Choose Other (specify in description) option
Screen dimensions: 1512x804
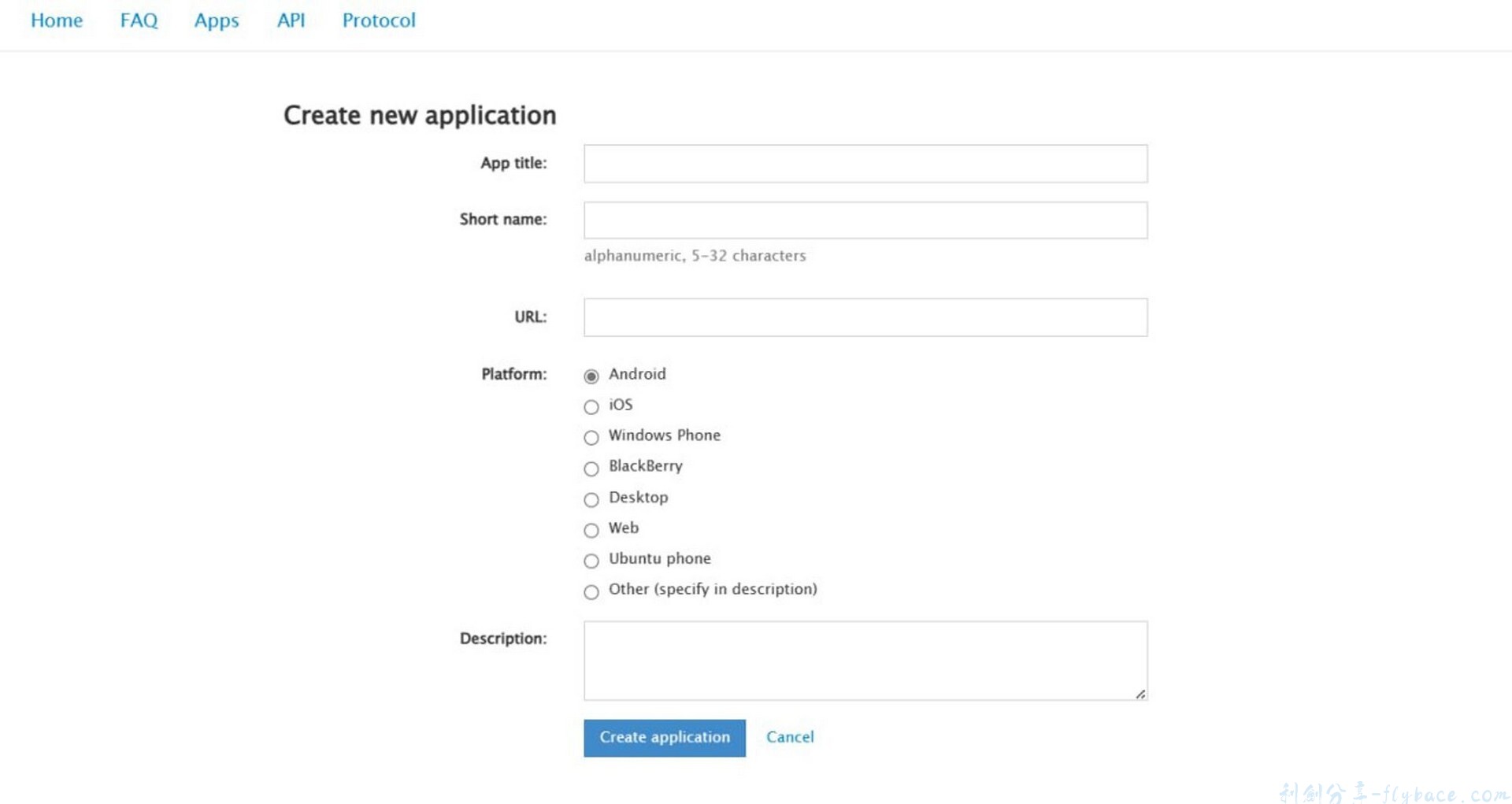(591, 592)
